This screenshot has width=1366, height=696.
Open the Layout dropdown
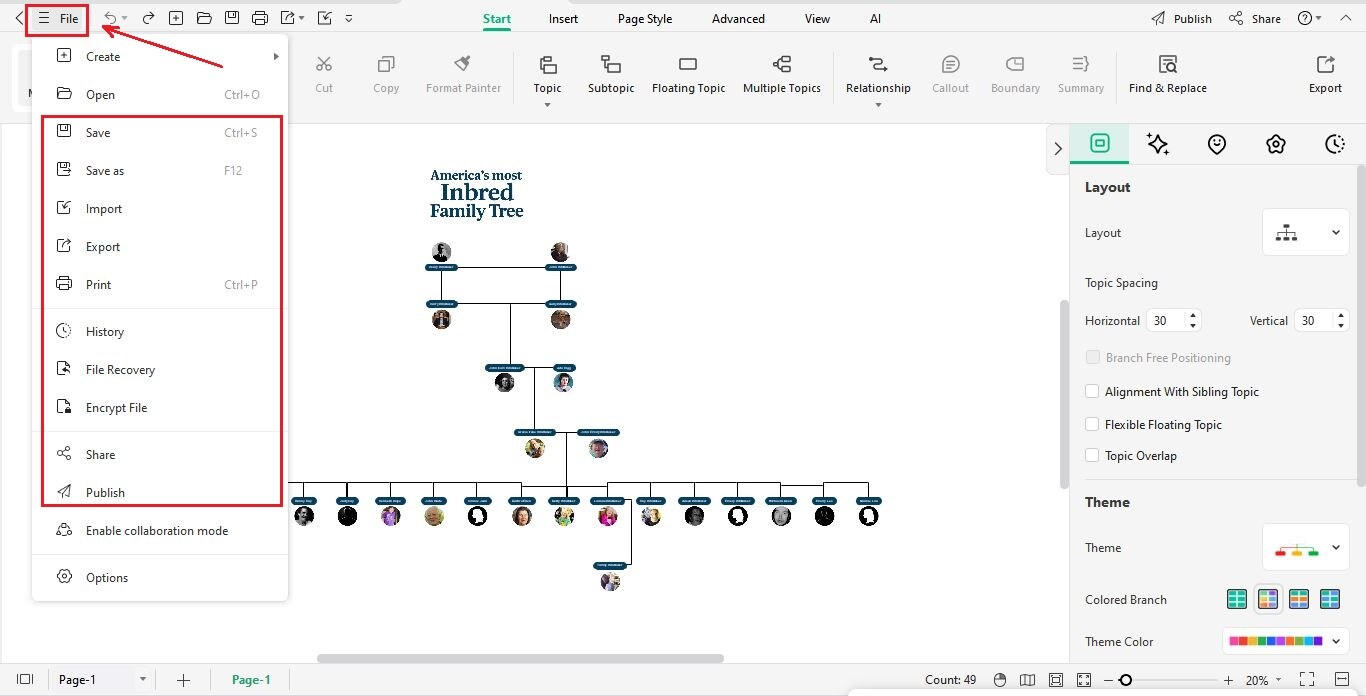1306,233
